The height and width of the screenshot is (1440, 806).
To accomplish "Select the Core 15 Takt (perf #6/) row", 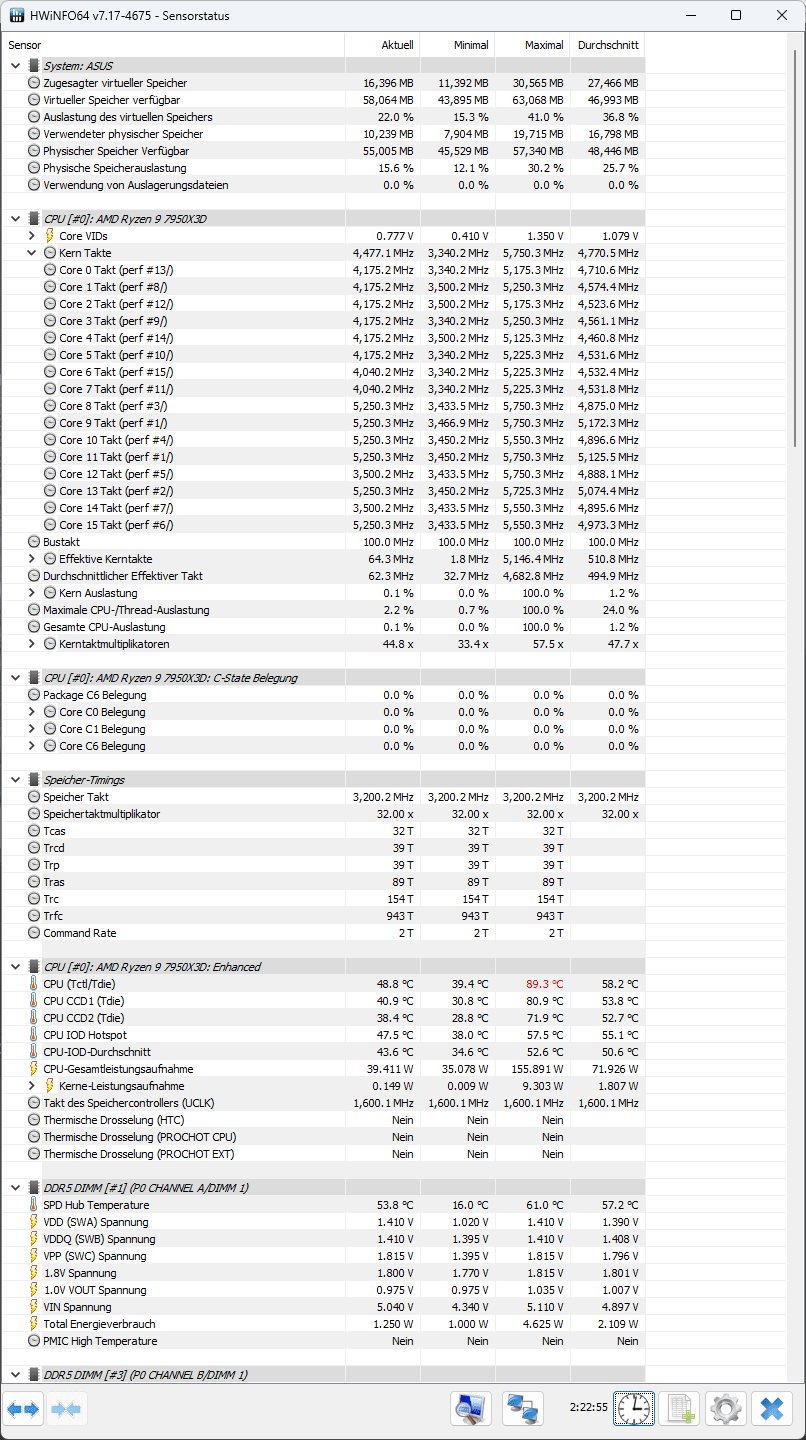I will click(324, 525).
